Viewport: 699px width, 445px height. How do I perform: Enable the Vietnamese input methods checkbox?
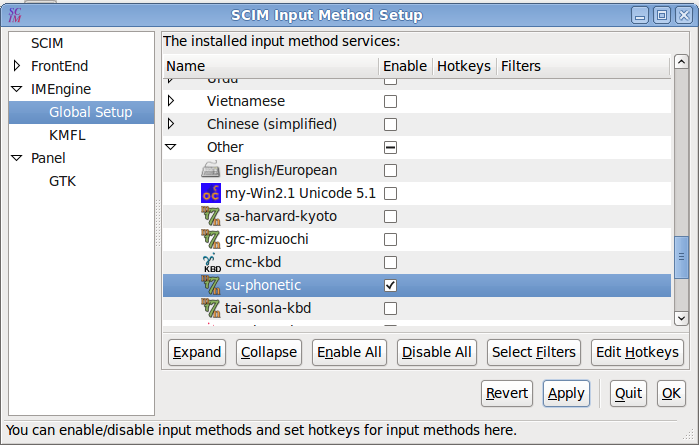[390, 101]
